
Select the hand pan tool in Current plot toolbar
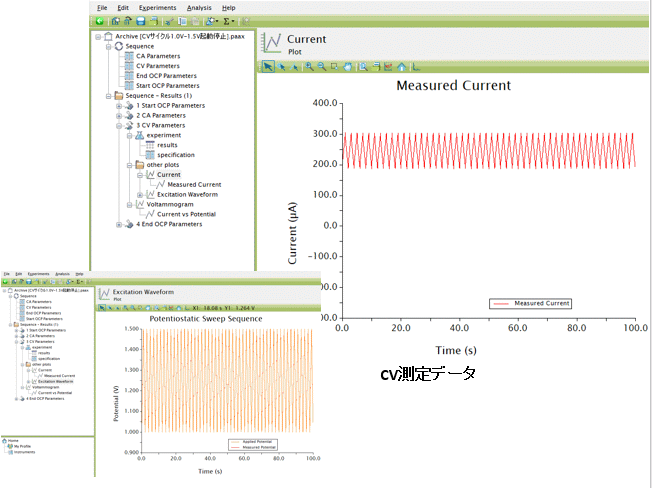(348, 67)
